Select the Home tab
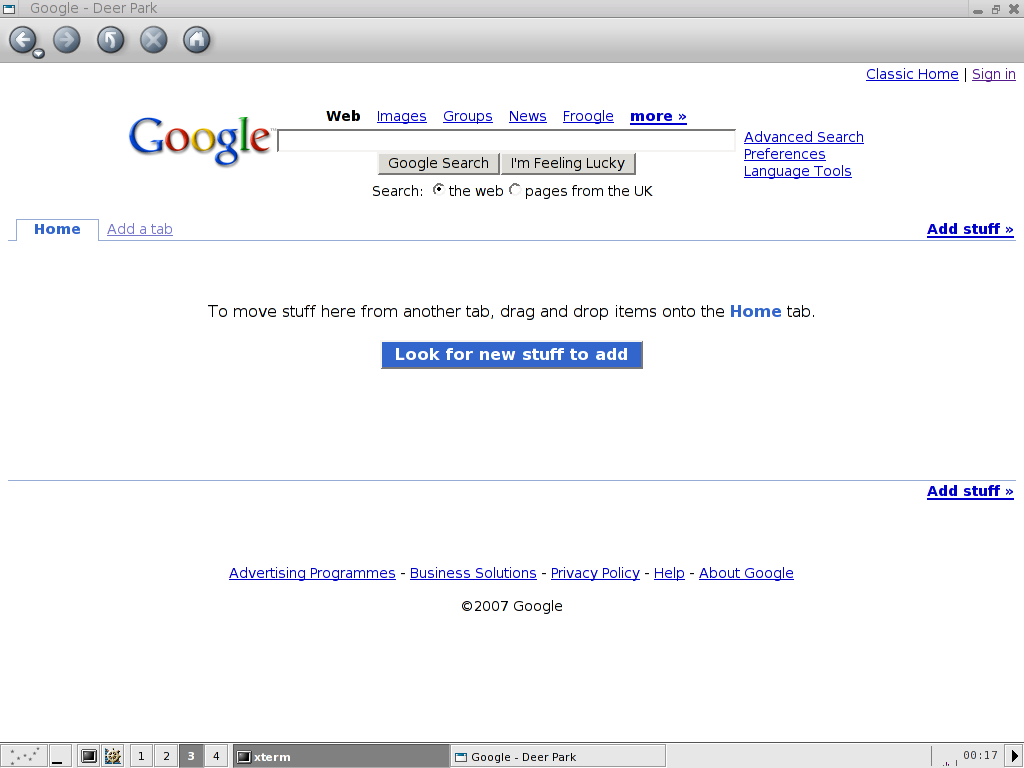 pyautogui.click(x=57, y=229)
